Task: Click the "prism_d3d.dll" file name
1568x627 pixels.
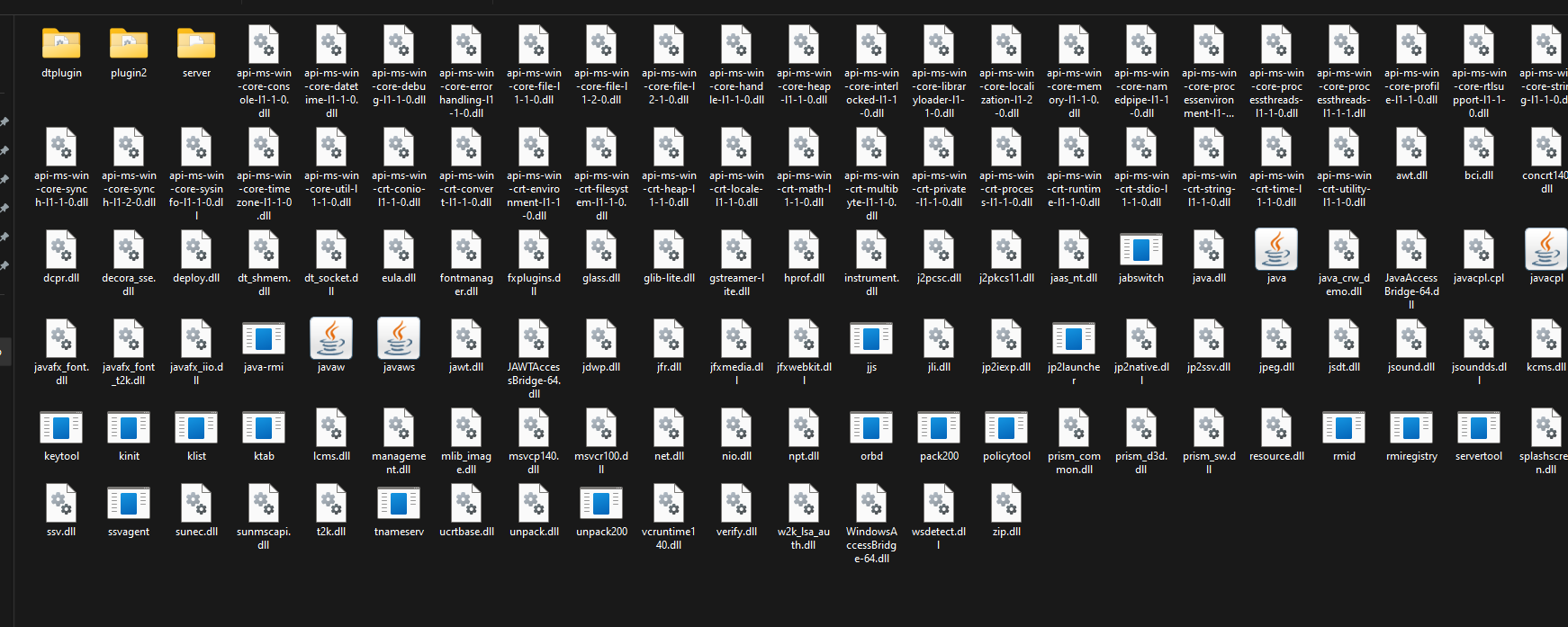Action: (1141, 462)
